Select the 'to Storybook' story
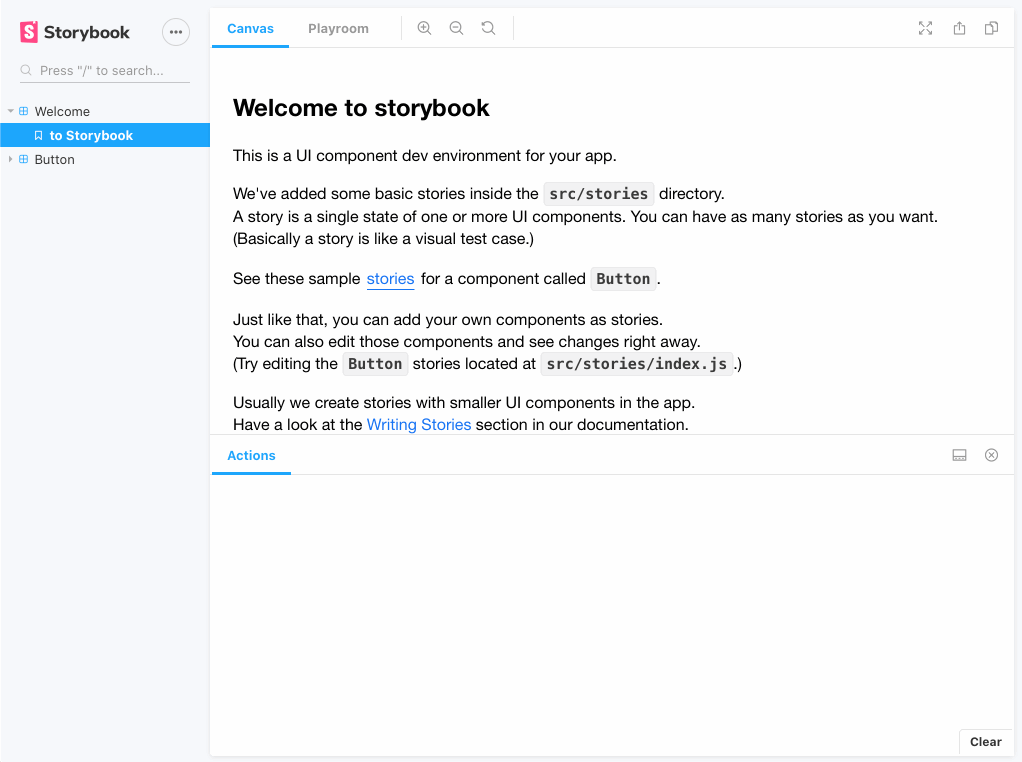The image size is (1022, 762). click(x=105, y=135)
